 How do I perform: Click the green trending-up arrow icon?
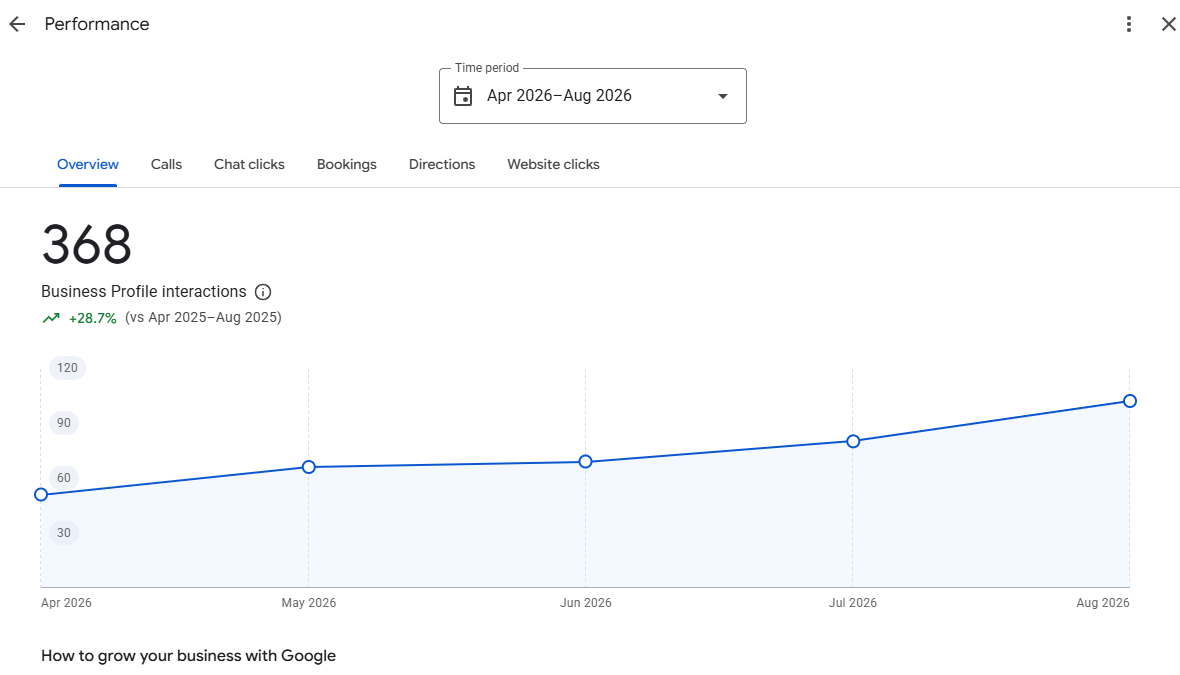[x=51, y=318]
